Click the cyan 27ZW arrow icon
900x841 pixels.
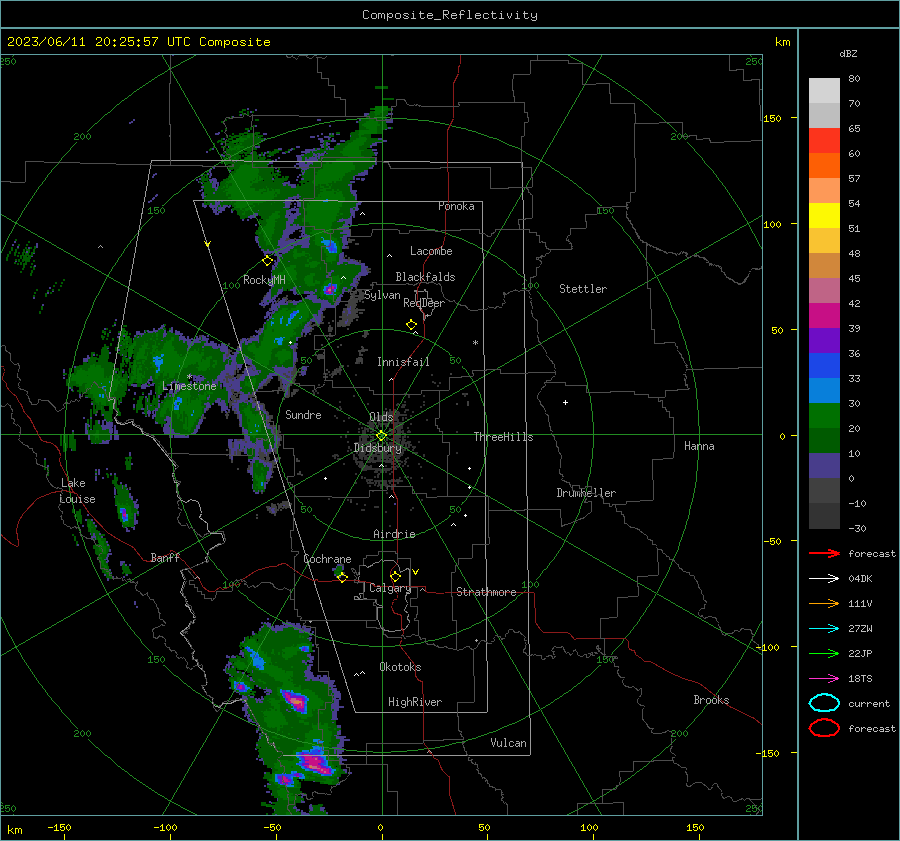click(x=824, y=629)
